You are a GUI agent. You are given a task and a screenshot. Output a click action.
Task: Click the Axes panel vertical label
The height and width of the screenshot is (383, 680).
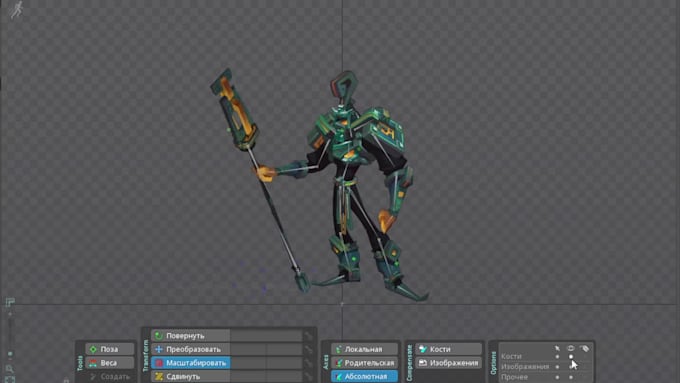326,363
